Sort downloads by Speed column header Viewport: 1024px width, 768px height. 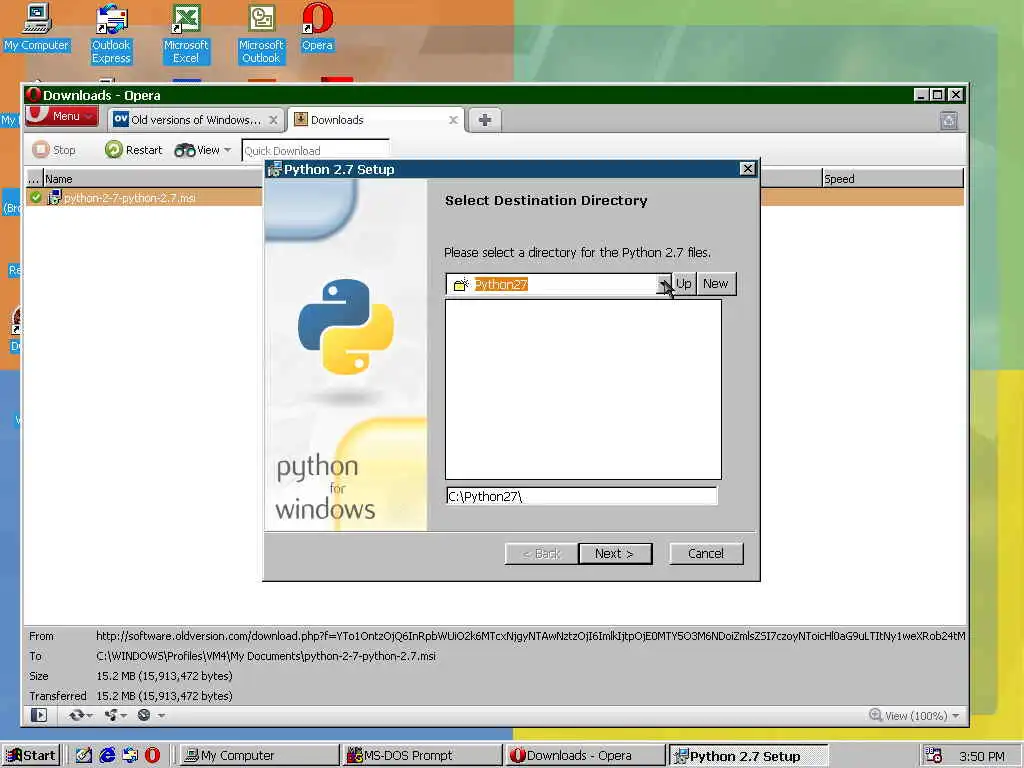point(892,178)
